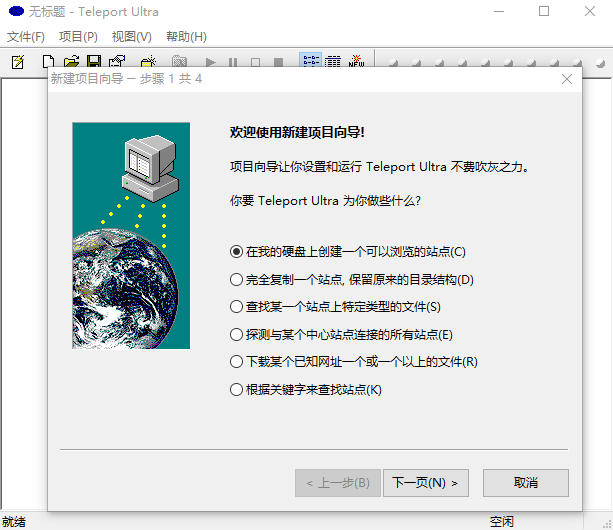The width and height of the screenshot is (613, 530).
Task: Click the NEW starburst toolbar icon
Action: tap(356, 61)
